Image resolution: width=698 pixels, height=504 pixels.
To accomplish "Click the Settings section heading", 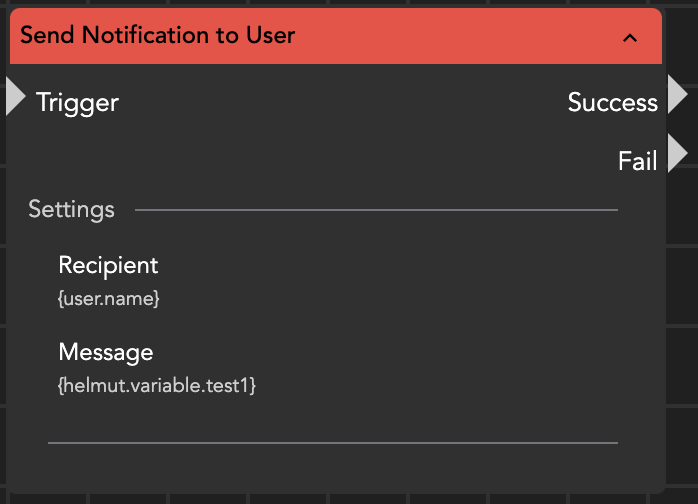I will 71,210.
